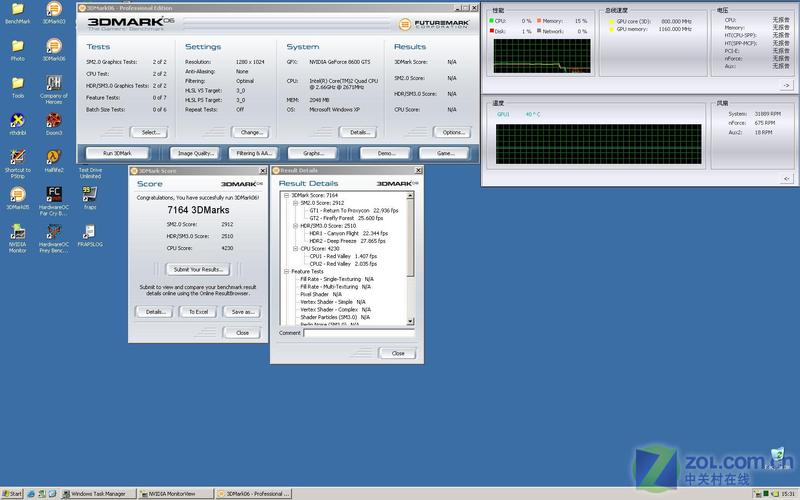This screenshot has height=500, width=800.
Task: Open the Doom3 desktop shortcut
Action: [x=54, y=124]
